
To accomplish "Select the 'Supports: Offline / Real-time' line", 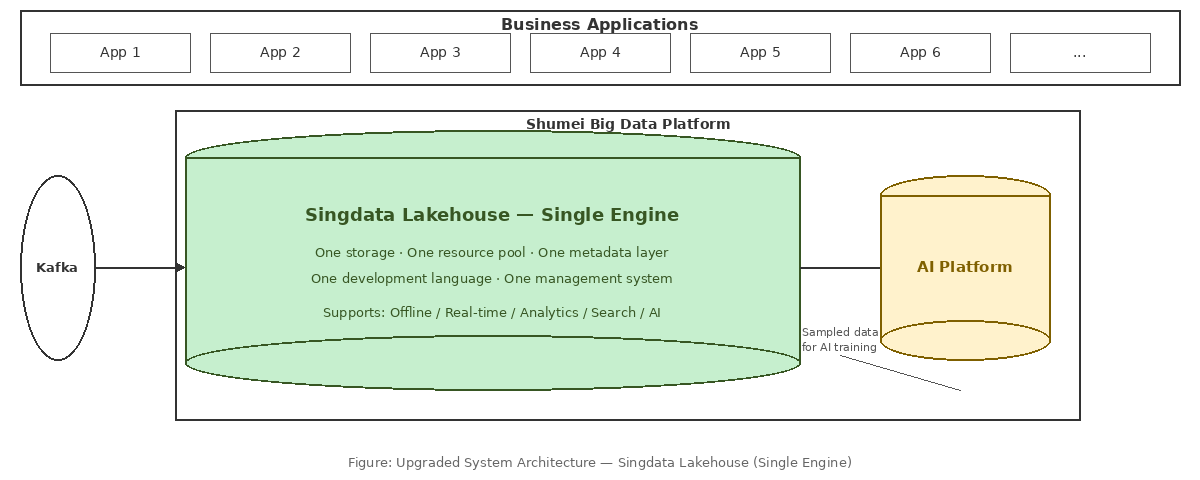I will 492,313.
